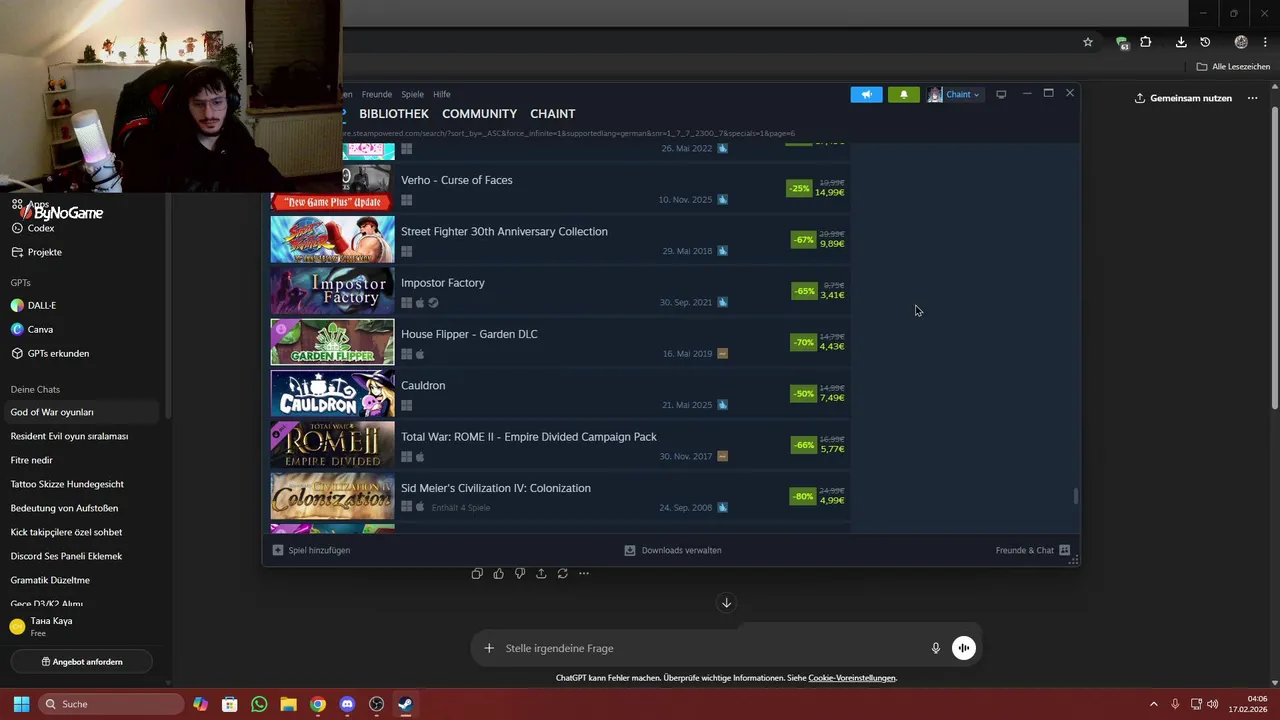
Task: Click the review icon on Colonization row
Action: (x=723, y=508)
